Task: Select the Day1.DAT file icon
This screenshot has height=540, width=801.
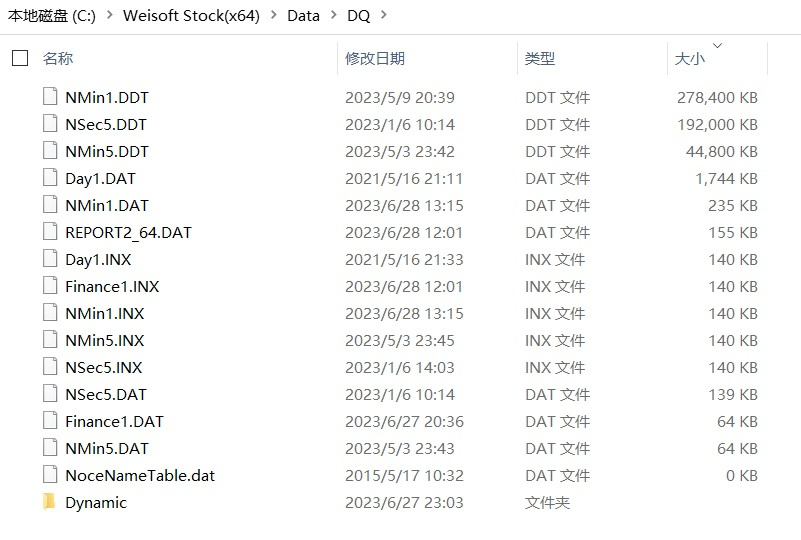Action: [50, 178]
